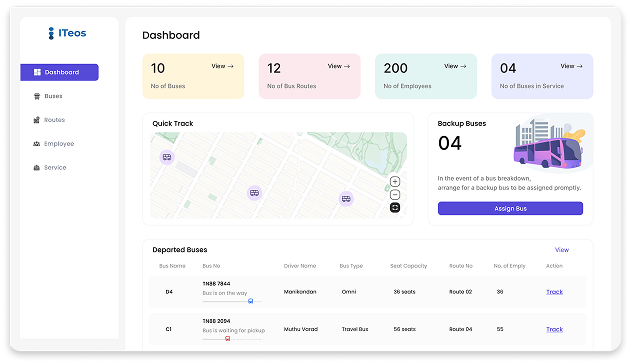The width and height of the screenshot is (630, 363).
Task: Click the Omni bus type cell
Action: 349,292
